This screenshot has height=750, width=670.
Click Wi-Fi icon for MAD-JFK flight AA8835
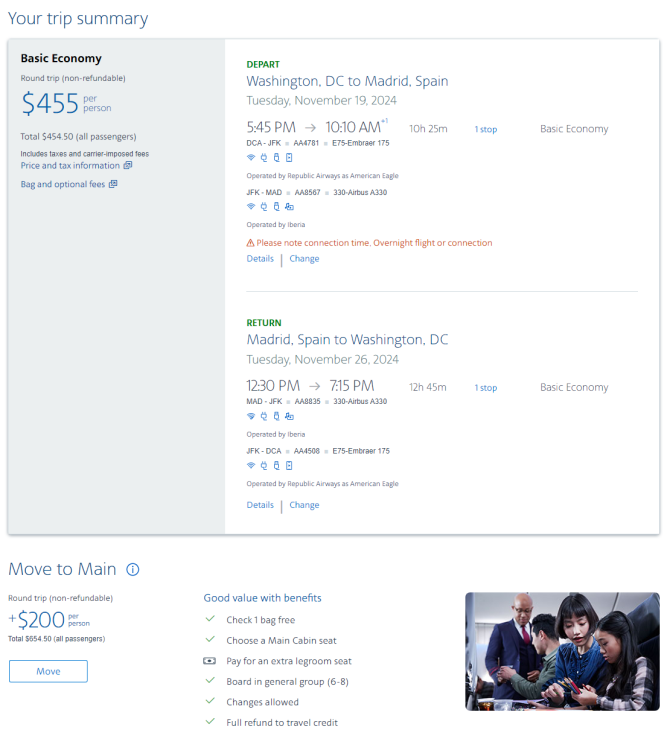pos(251,416)
